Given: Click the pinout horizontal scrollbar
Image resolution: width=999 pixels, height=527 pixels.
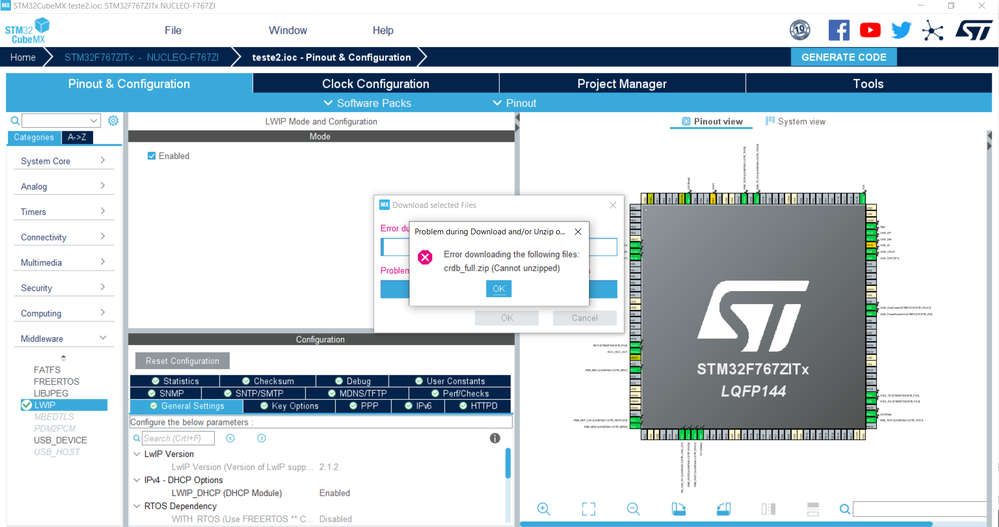Looking at the screenshot, I should pos(726,524).
